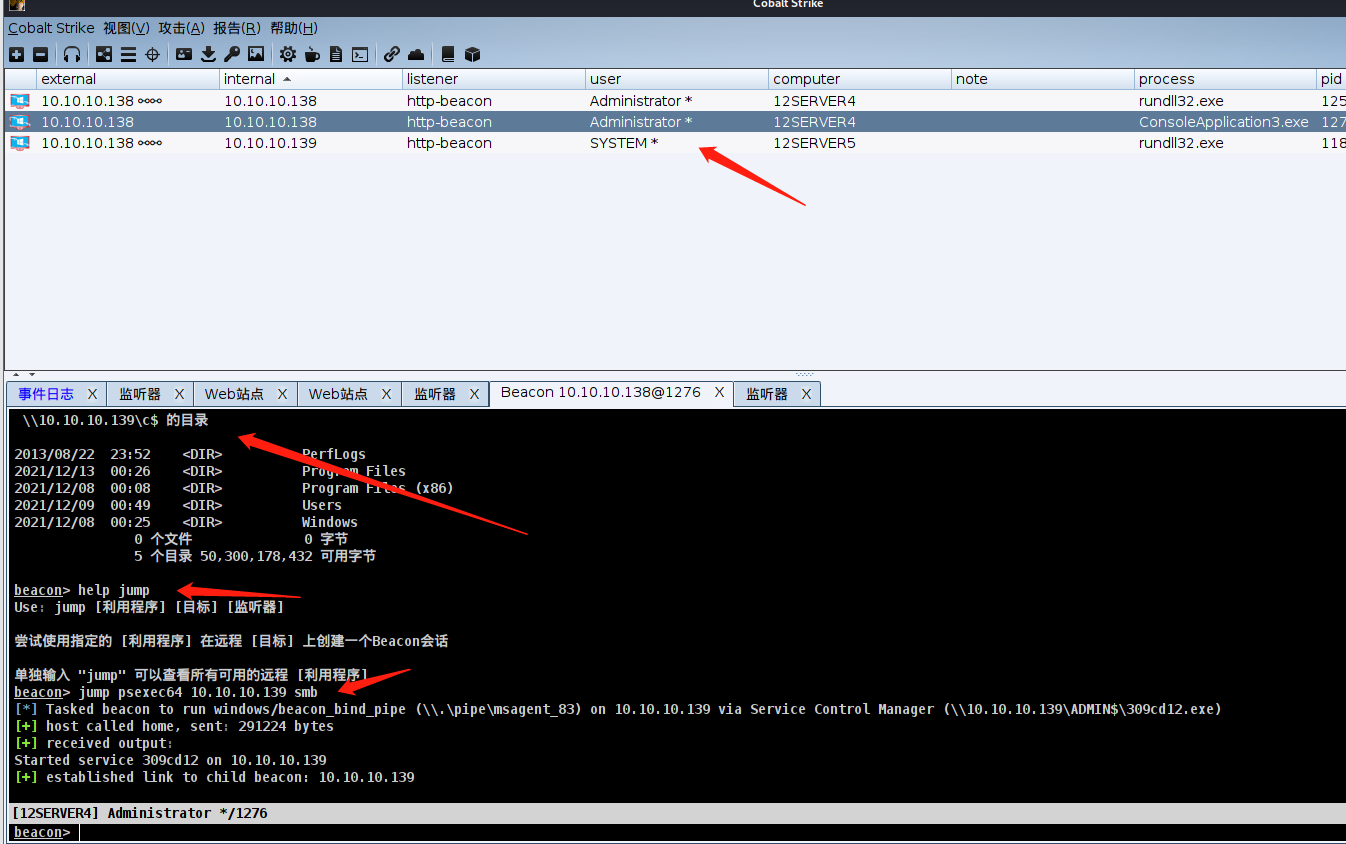Click the Users directory entry in console
Viewport: 1346px width, 844px height.
[322, 505]
